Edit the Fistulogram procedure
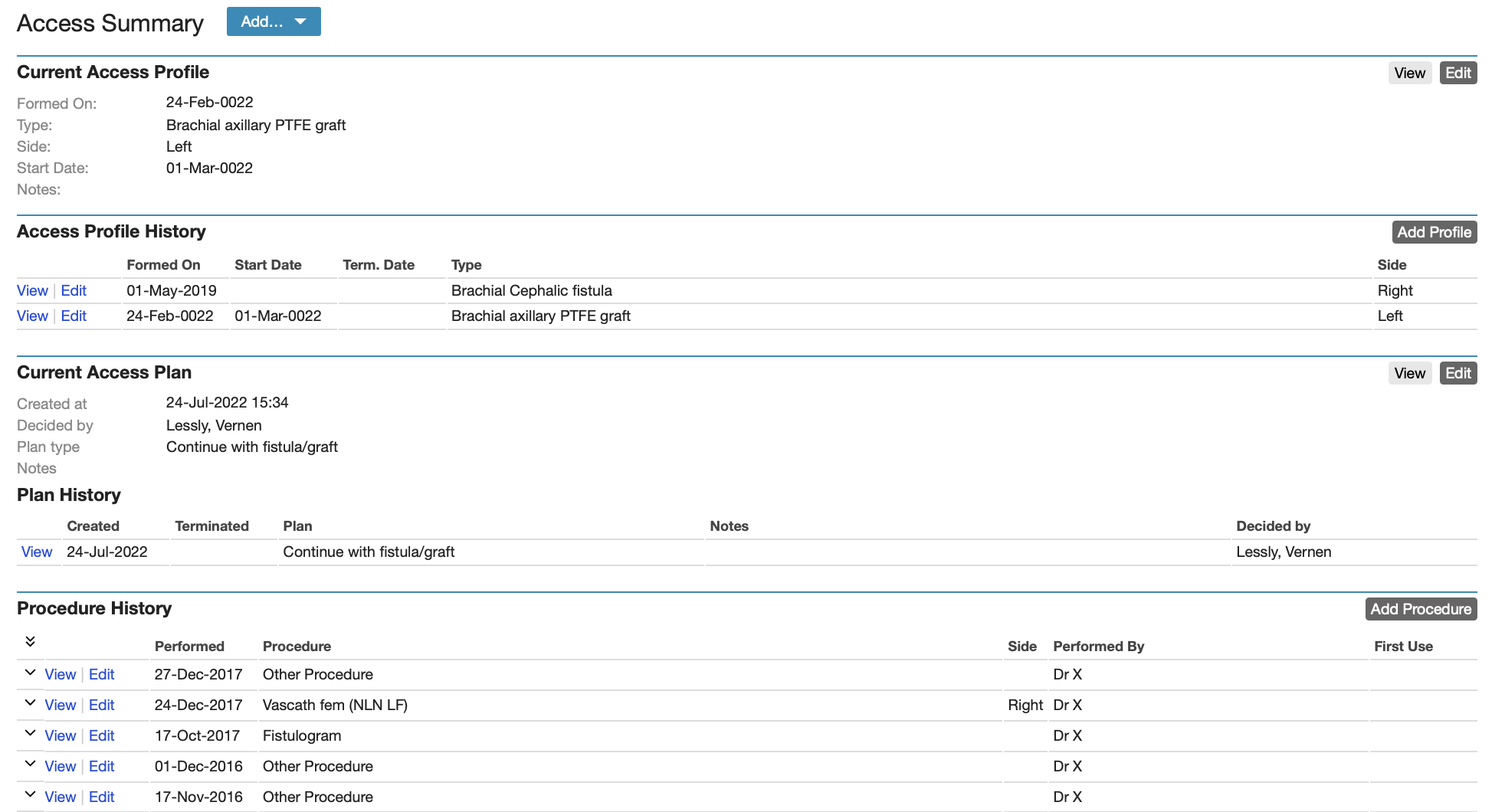The image size is (1505, 812). point(101,735)
